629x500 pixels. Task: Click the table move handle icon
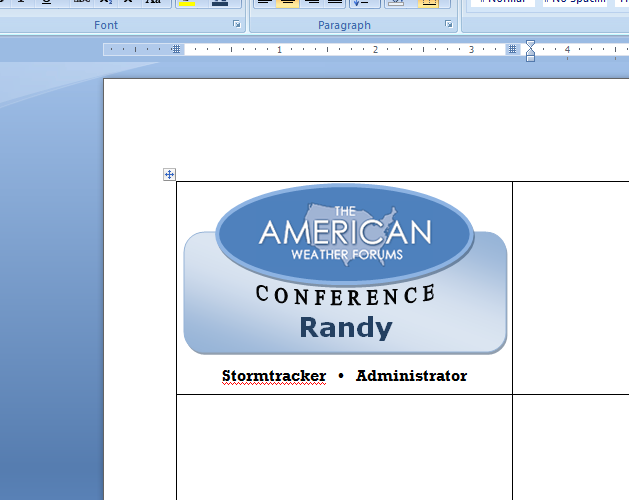coord(169,175)
